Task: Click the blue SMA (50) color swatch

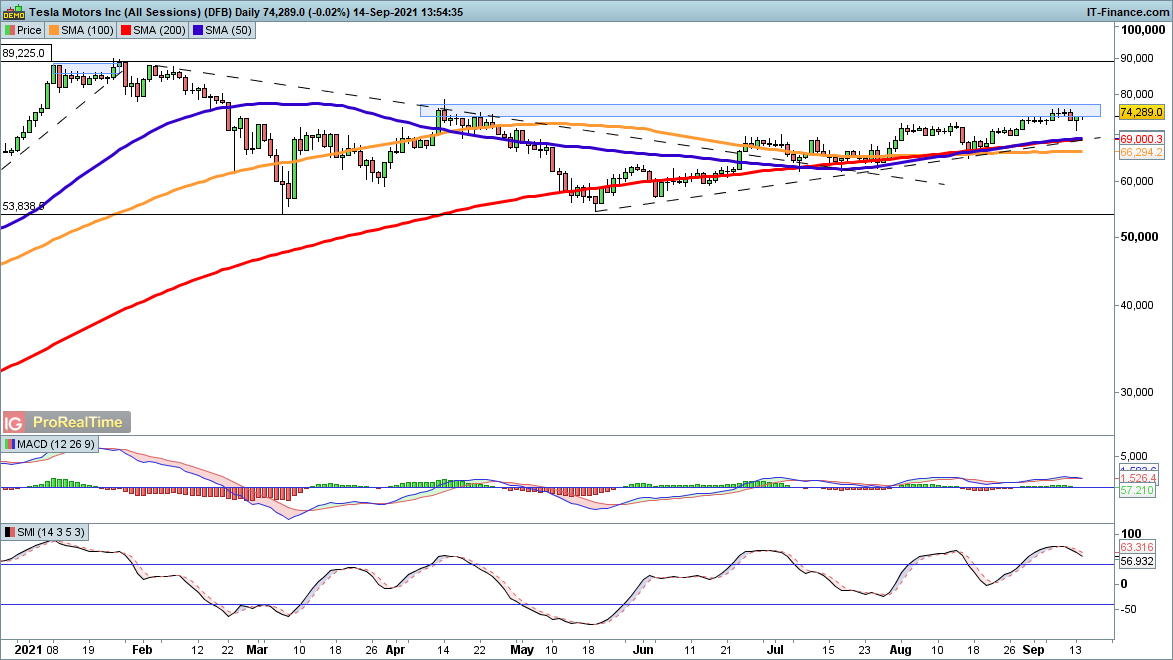Action: [x=198, y=31]
